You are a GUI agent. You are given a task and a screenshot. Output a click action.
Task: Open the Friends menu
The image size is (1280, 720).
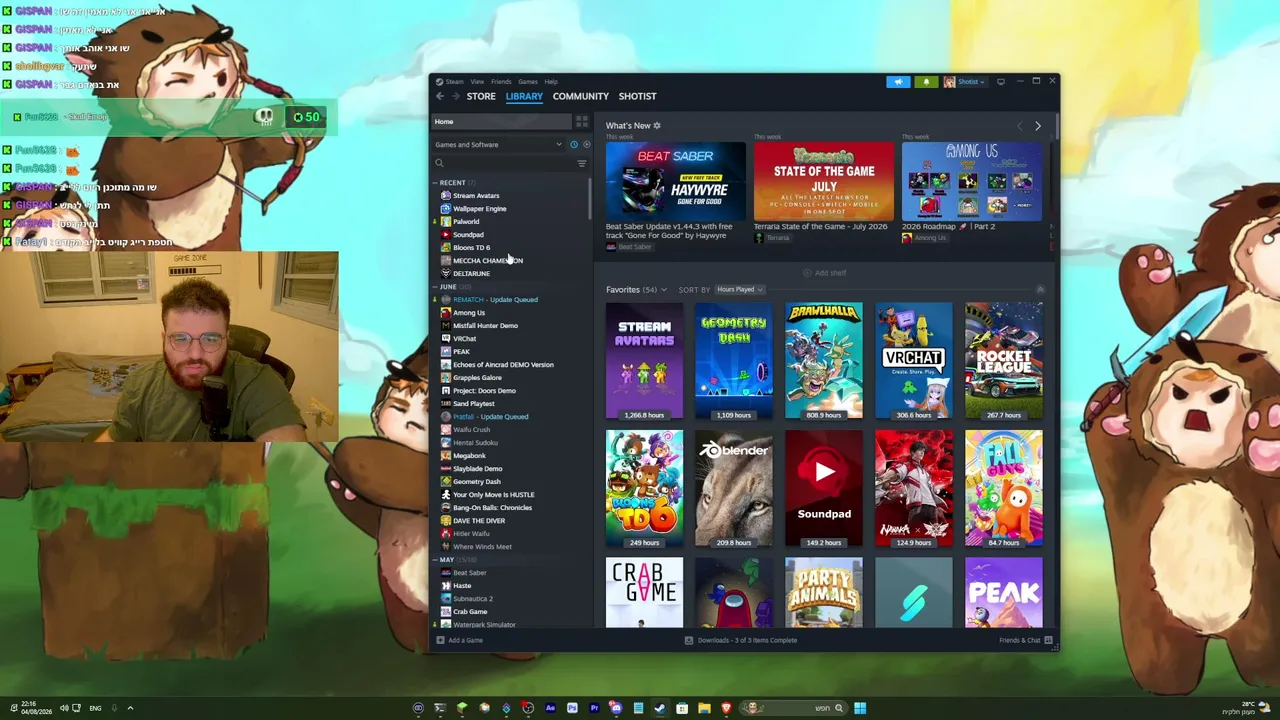click(501, 82)
